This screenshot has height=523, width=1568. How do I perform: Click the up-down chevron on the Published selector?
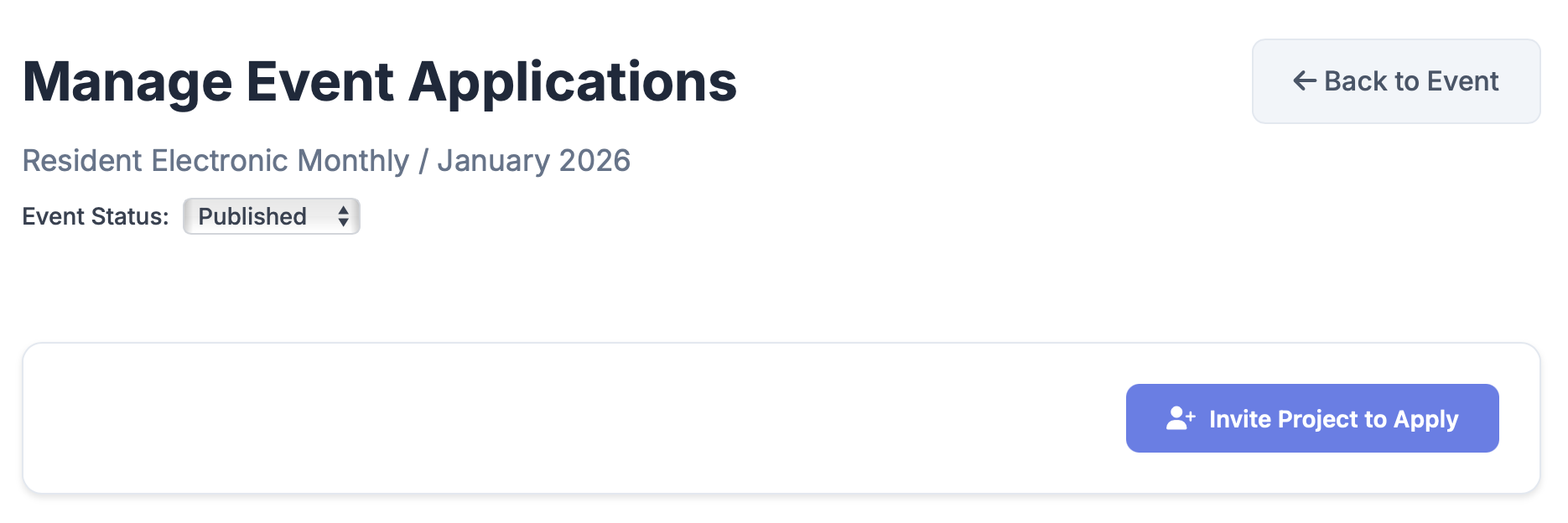click(x=342, y=216)
